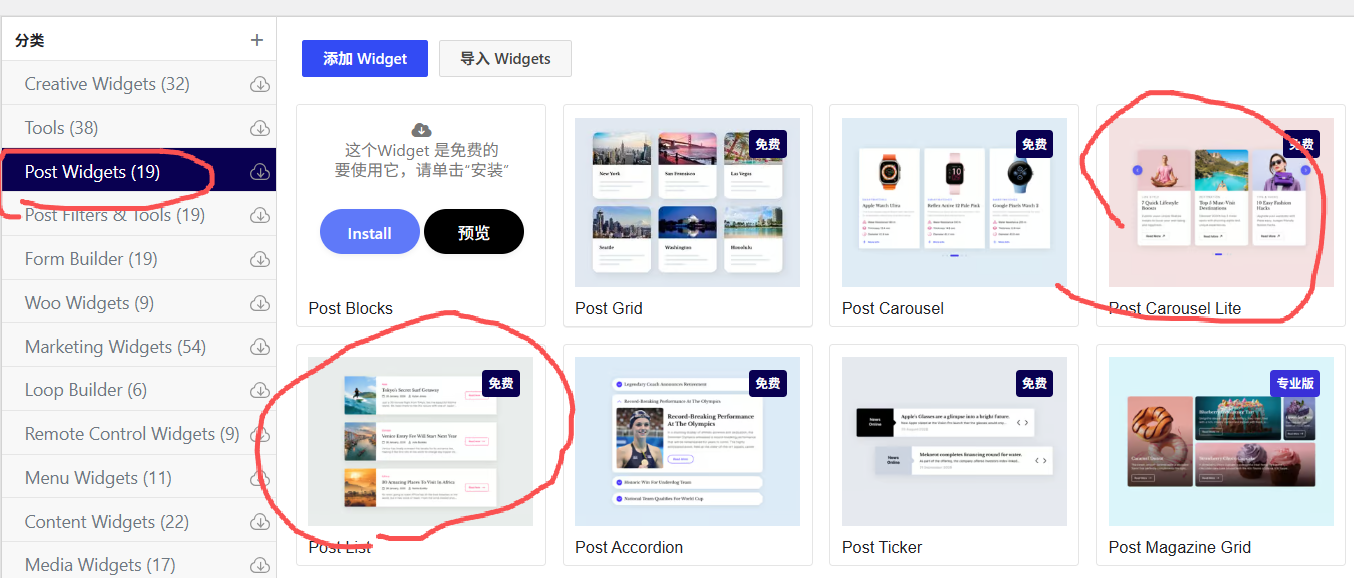Viewport: 1354px width, 578px height.
Task: Click download icon next to Creative Widgets
Action: [x=260, y=84]
